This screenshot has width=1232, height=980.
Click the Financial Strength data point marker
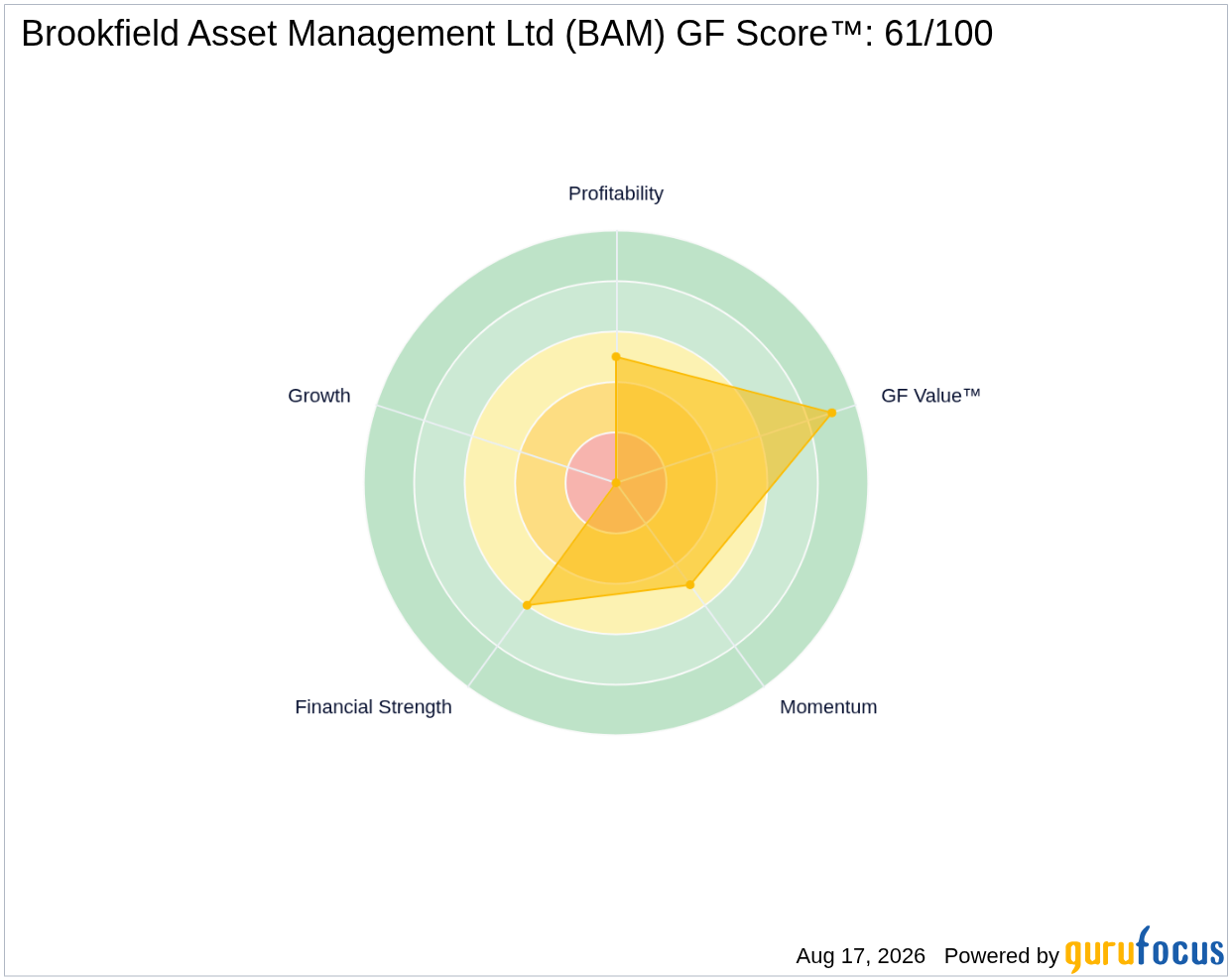coord(527,605)
